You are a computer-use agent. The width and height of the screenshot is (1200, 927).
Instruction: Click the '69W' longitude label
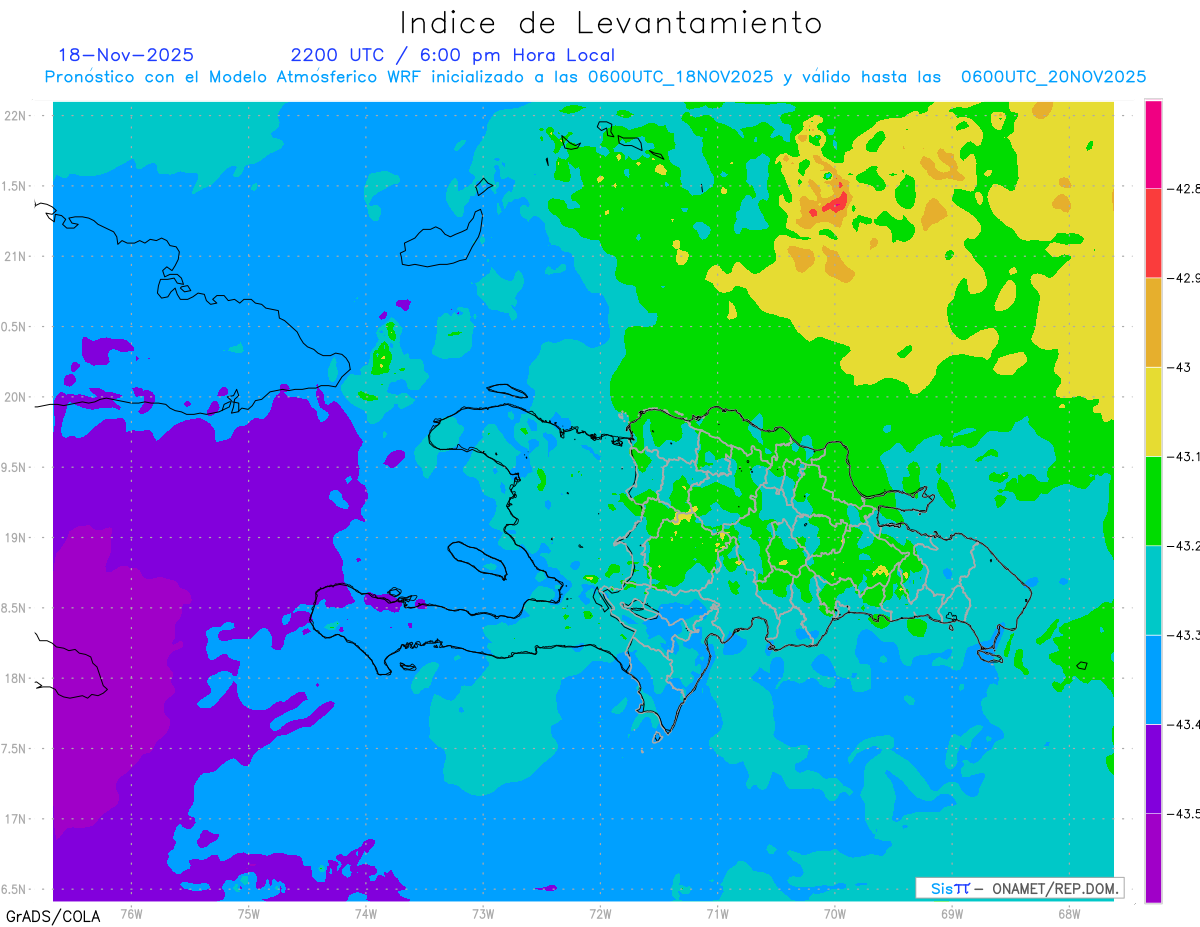tap(951, 913)
